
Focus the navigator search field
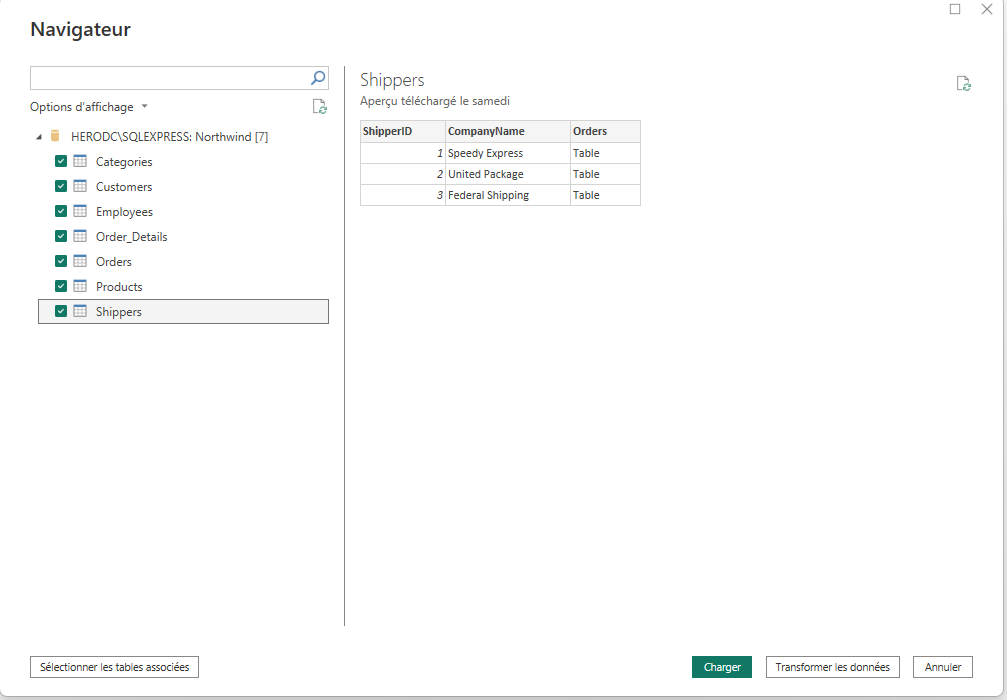coord(170,78)
